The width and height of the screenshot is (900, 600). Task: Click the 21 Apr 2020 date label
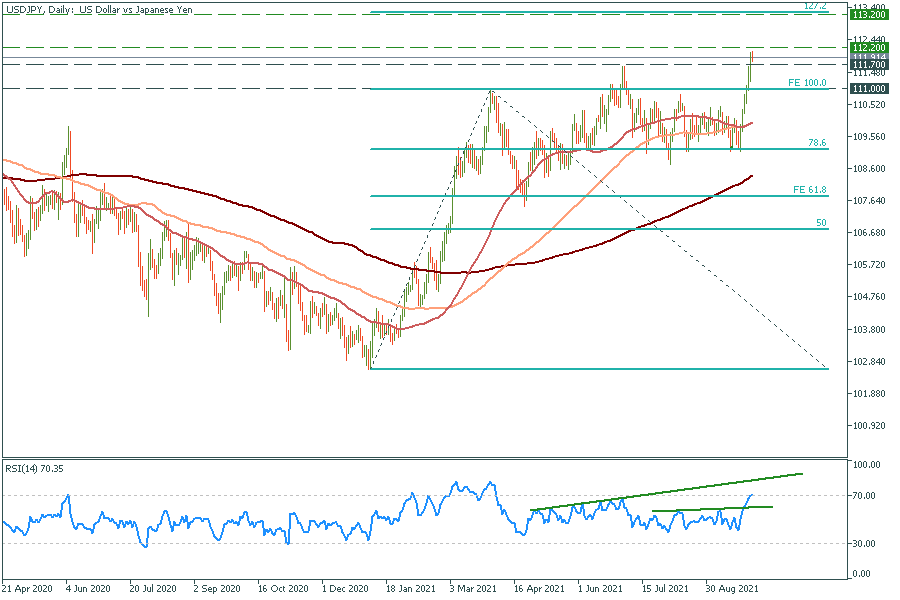point(27,590)
